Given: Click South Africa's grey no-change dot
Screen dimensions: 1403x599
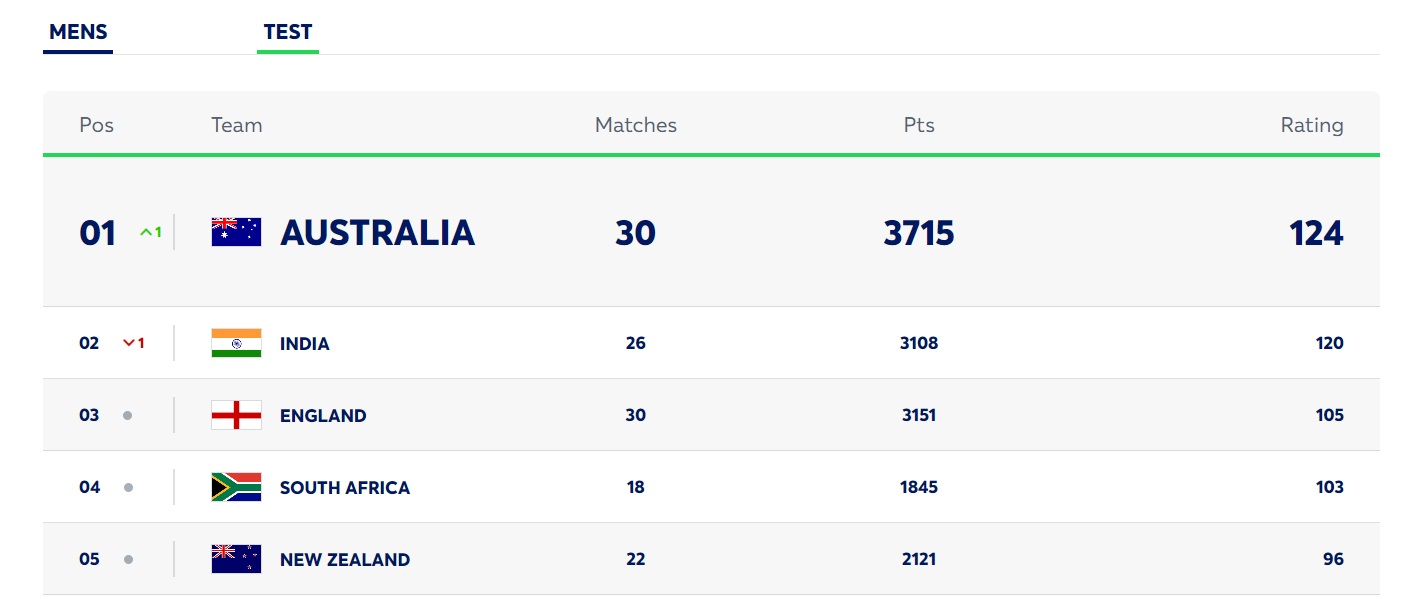Looking at the screenshot, I should [127, 487].
